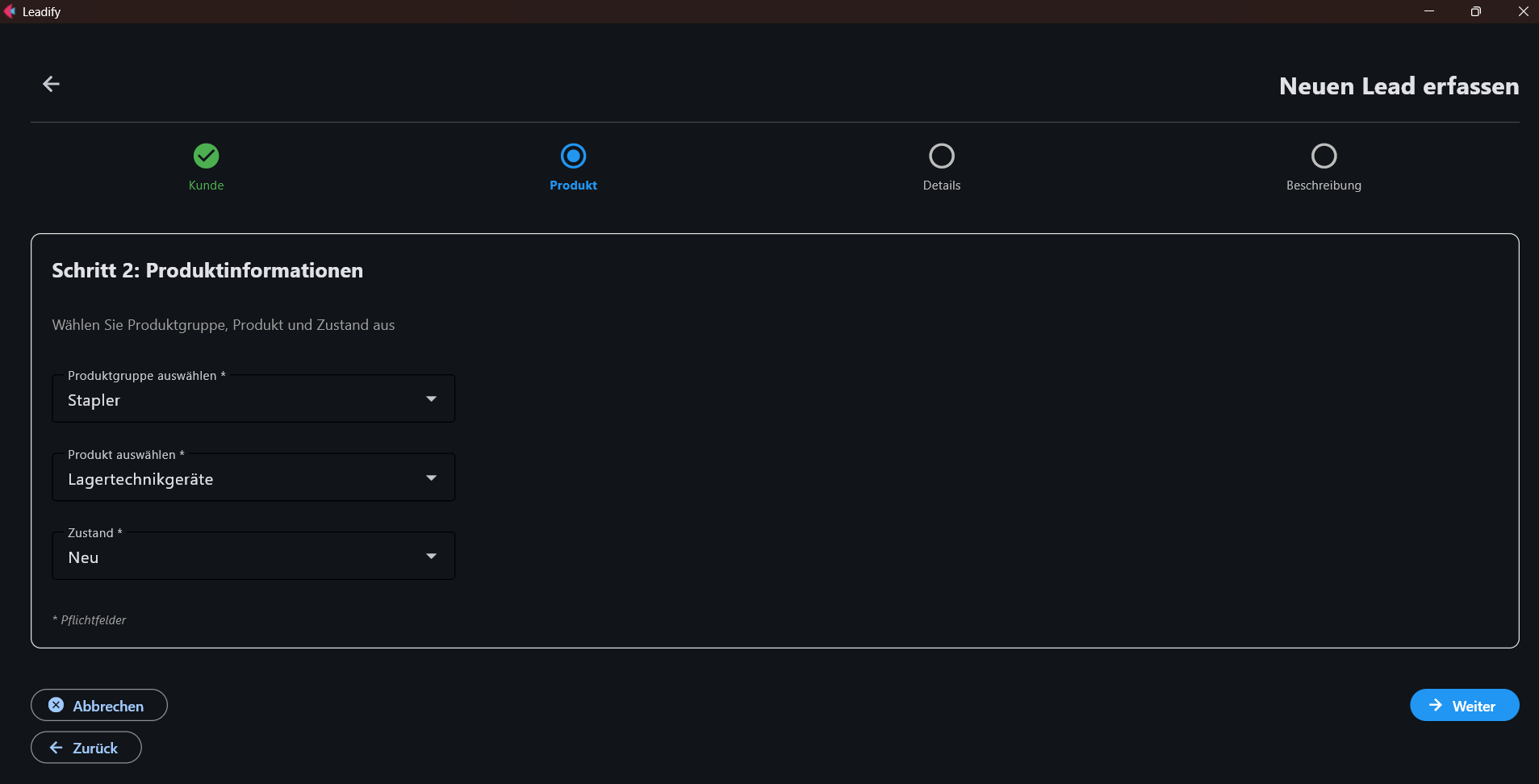This screenshot has width=1539, height=784.
Task: Click the Leadify app logo in title bar
Action: (x=10, y=11)
